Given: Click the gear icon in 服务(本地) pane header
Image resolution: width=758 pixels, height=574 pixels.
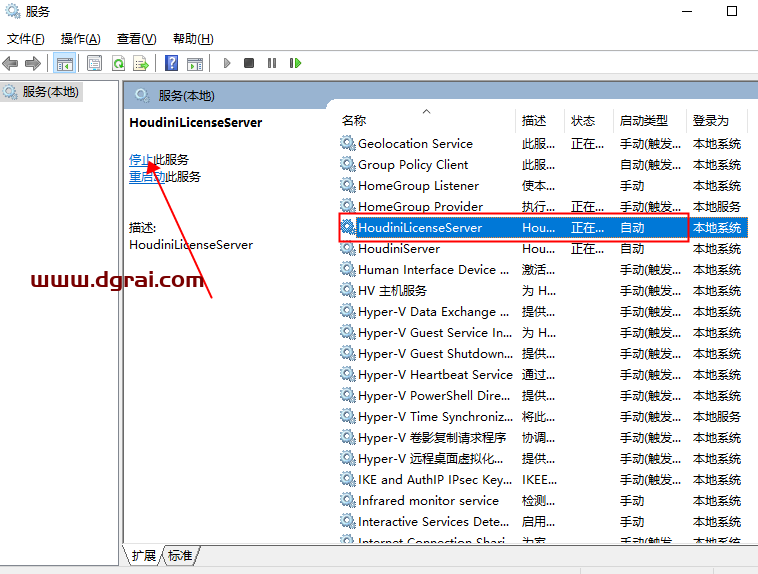Looking at the screenshot, I should pyautogui.click(x=142, y=95).
